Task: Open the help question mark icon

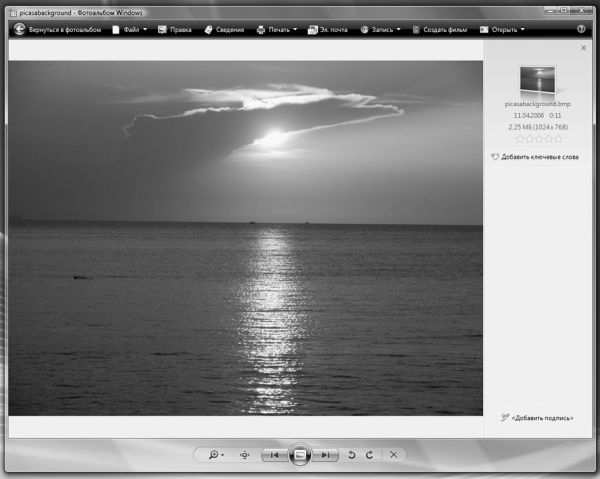Action: pyautogui.click(x=581, y=30)
